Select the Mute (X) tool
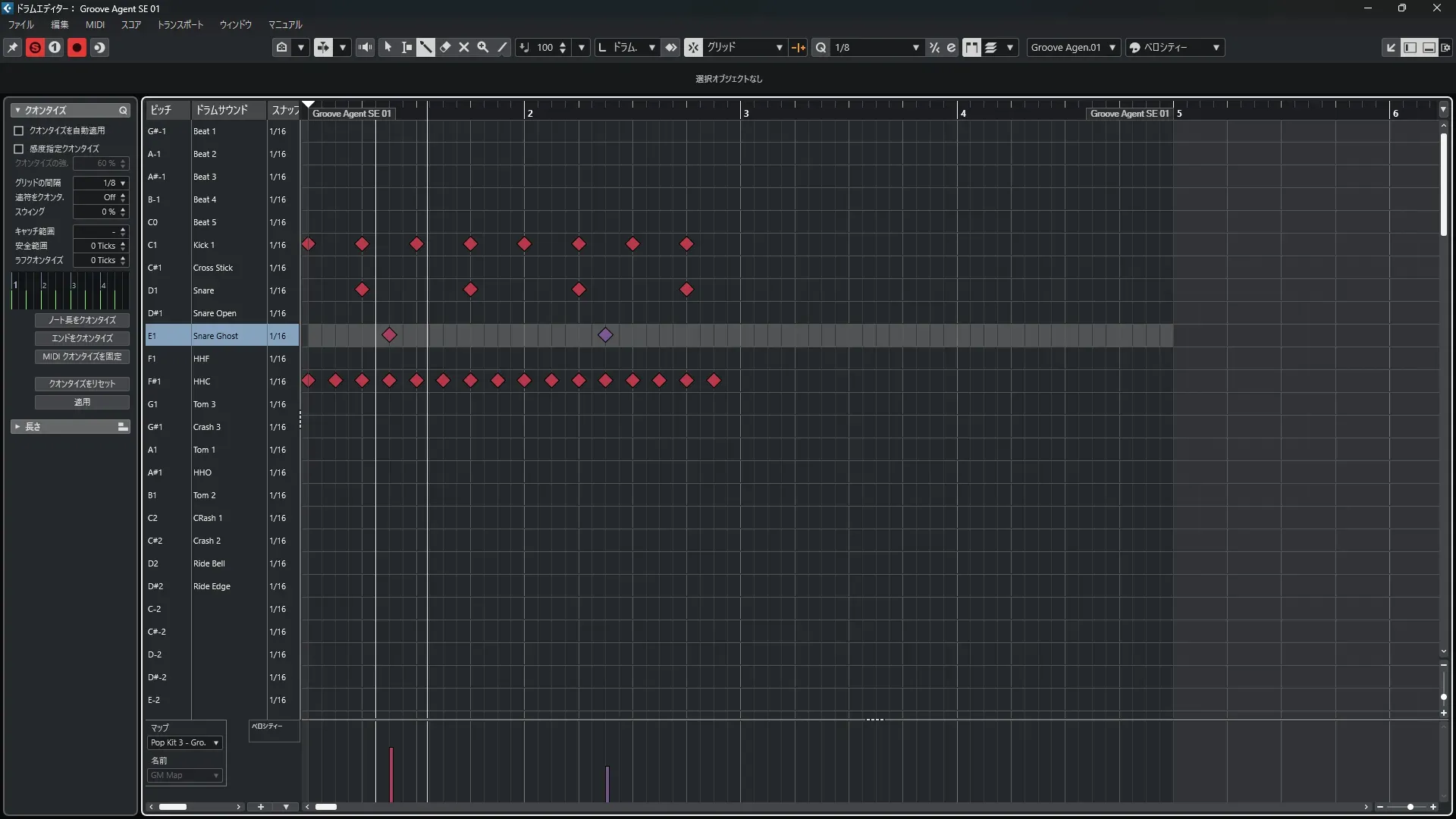This screenshot has height=819, width=1456. point(464,47)
